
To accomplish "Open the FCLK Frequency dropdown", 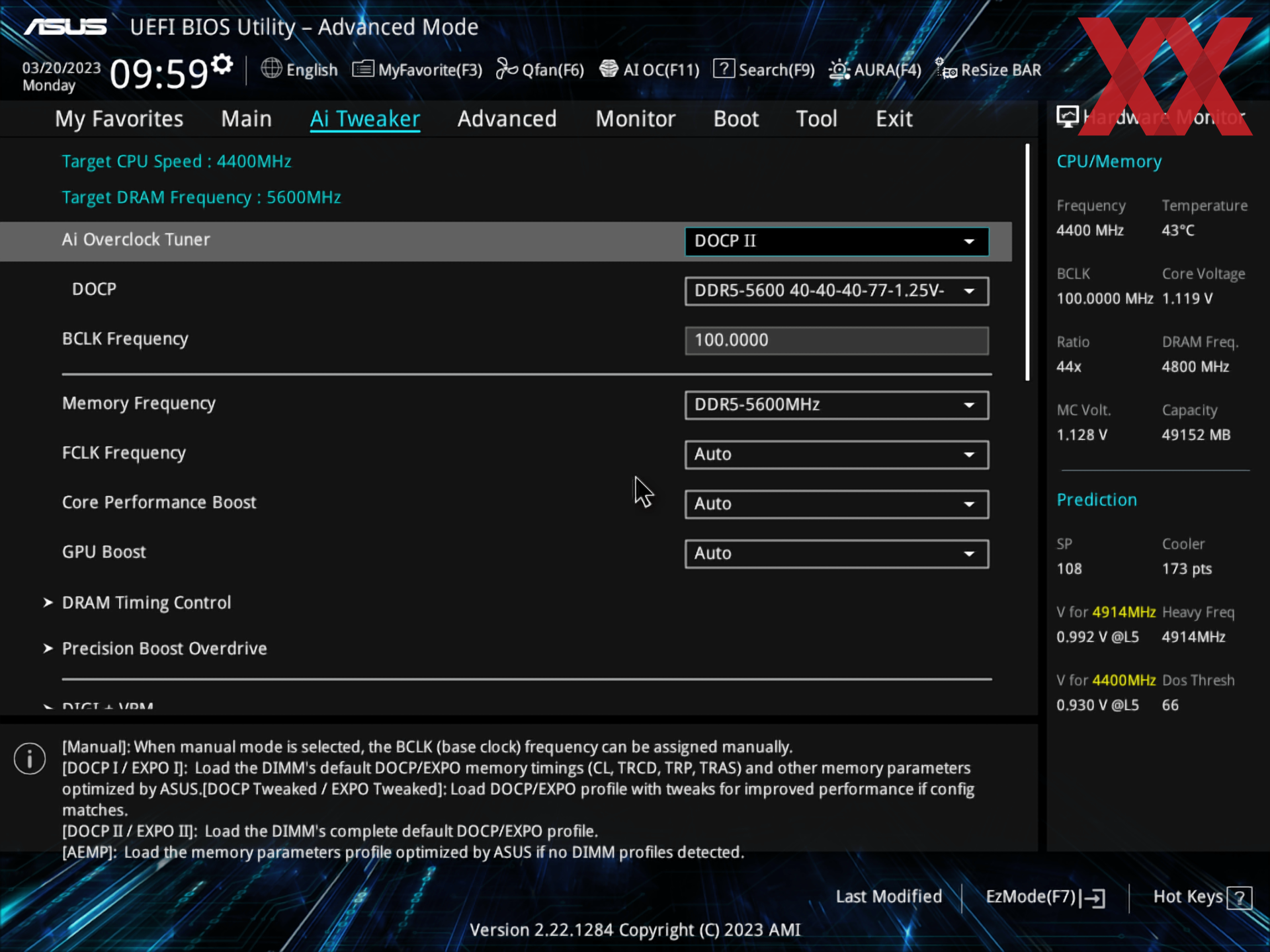I will (837, 454).
